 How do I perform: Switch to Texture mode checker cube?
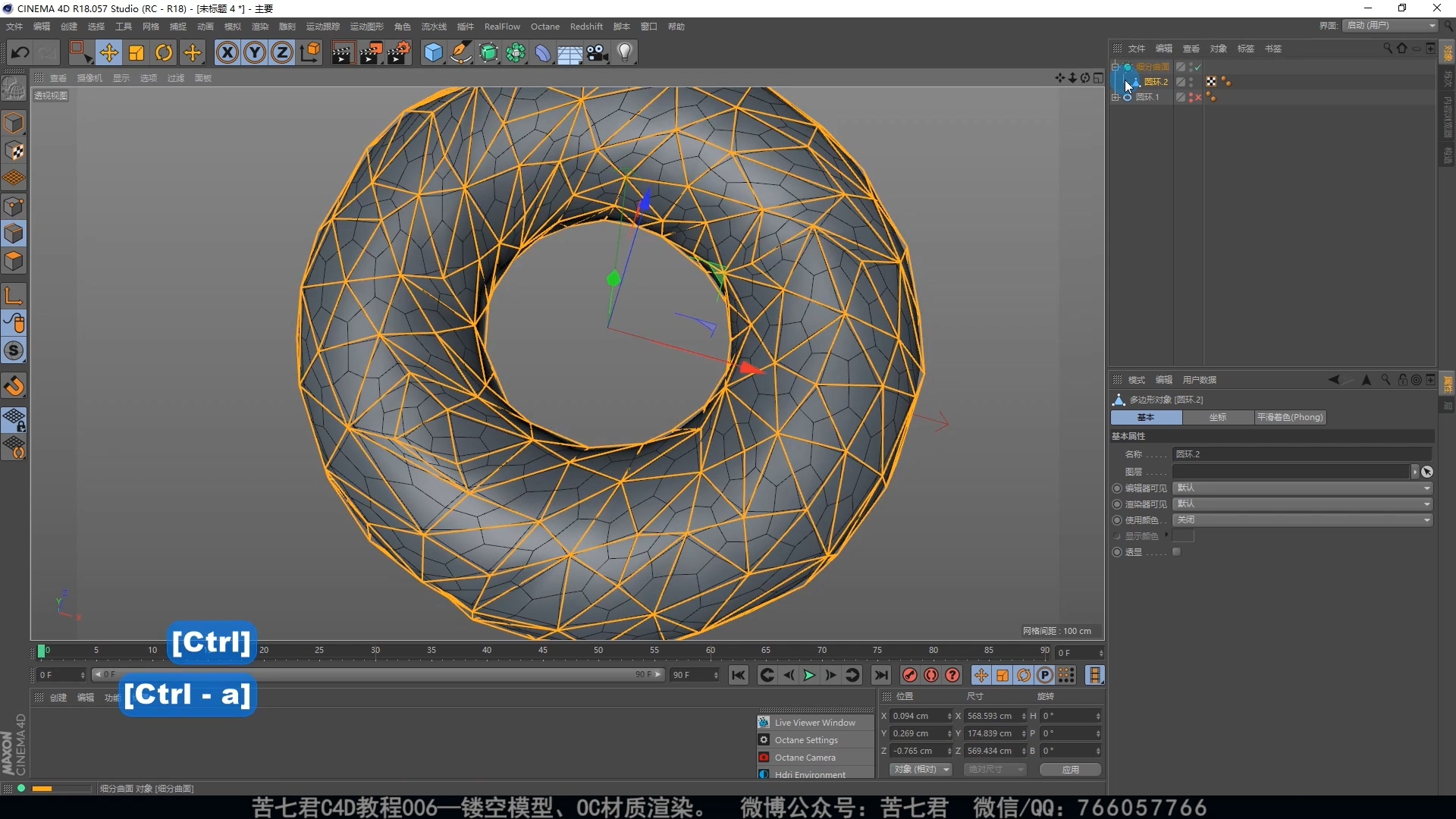coord(14,151)
